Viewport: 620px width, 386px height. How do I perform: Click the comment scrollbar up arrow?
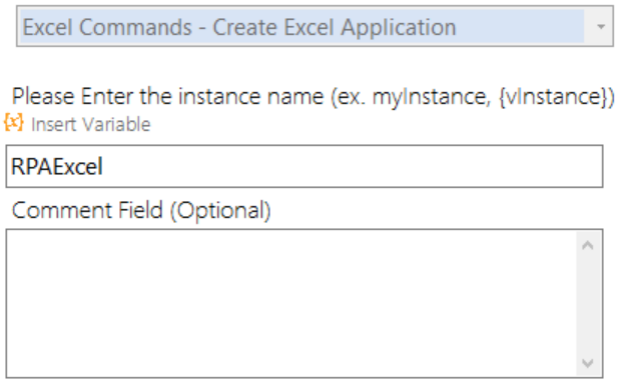pyautogui.click(x=588, y=246)
